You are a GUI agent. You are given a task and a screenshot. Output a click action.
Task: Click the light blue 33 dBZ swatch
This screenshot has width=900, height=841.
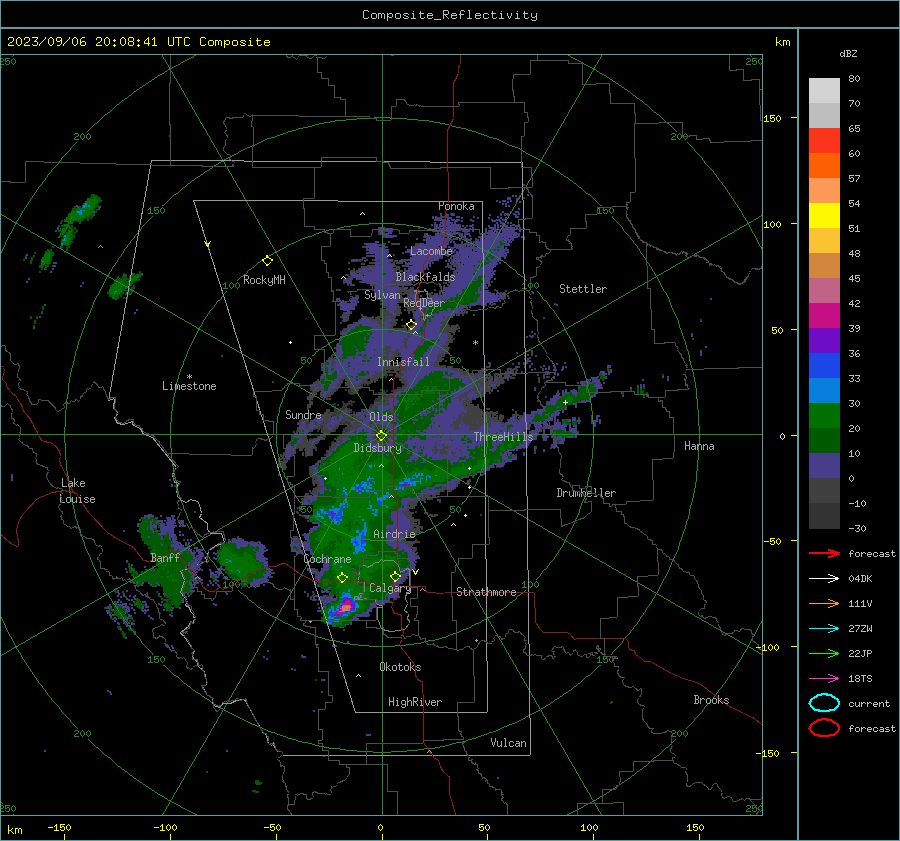[x=824, y=390]
